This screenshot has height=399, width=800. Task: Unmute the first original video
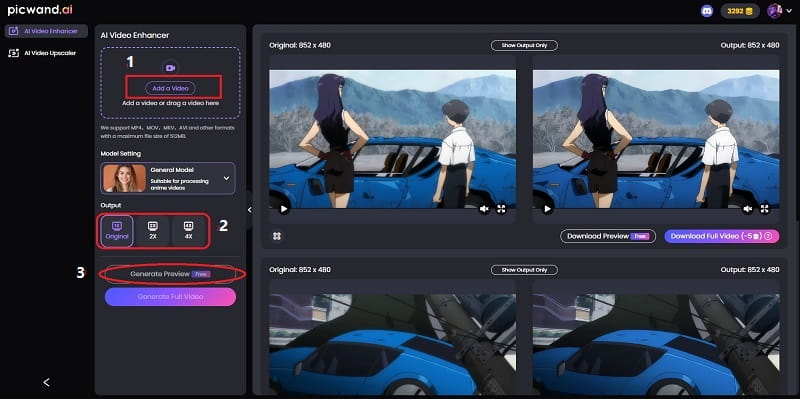484,209
